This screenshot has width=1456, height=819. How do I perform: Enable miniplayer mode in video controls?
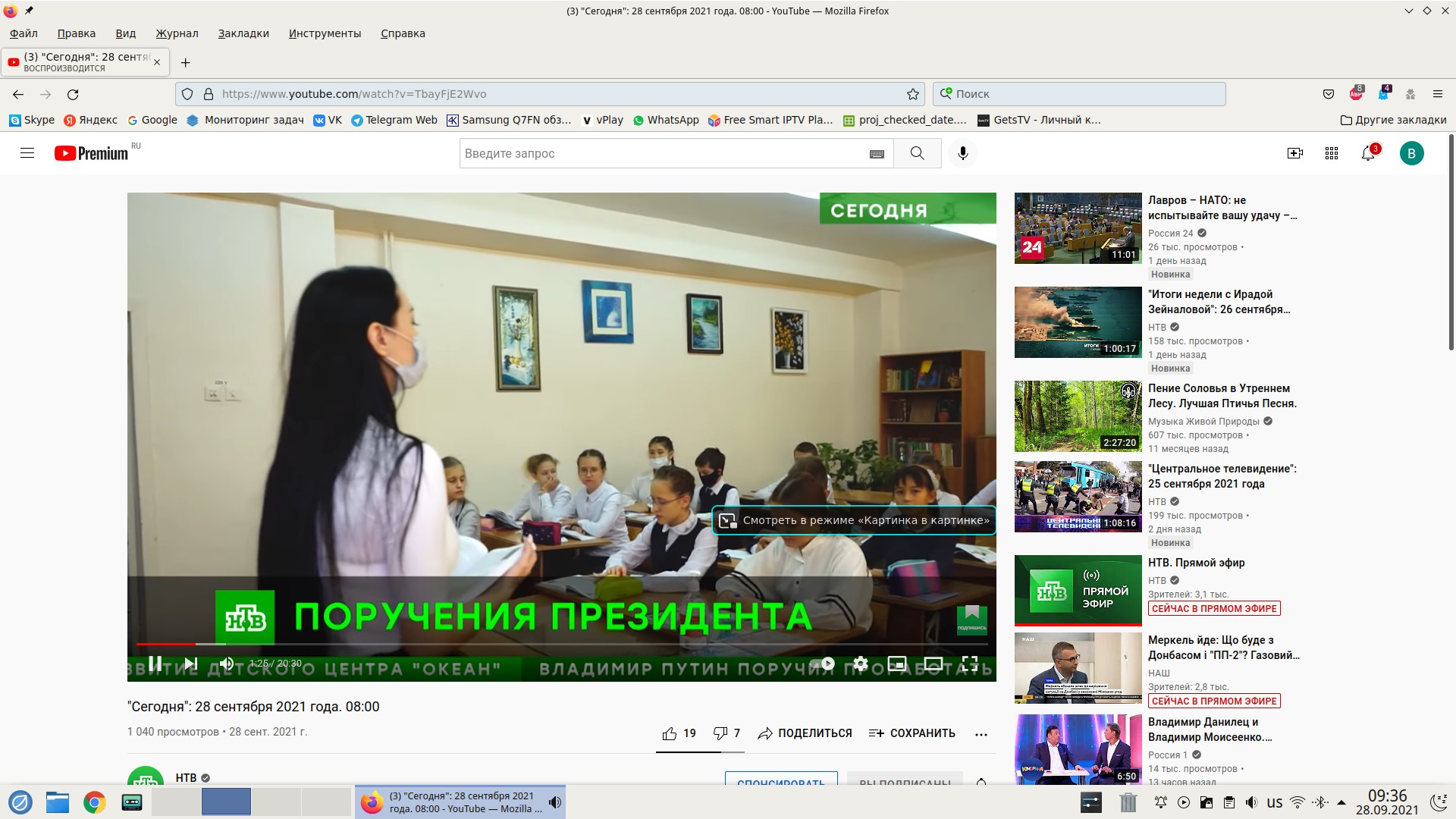pos(896,664)
